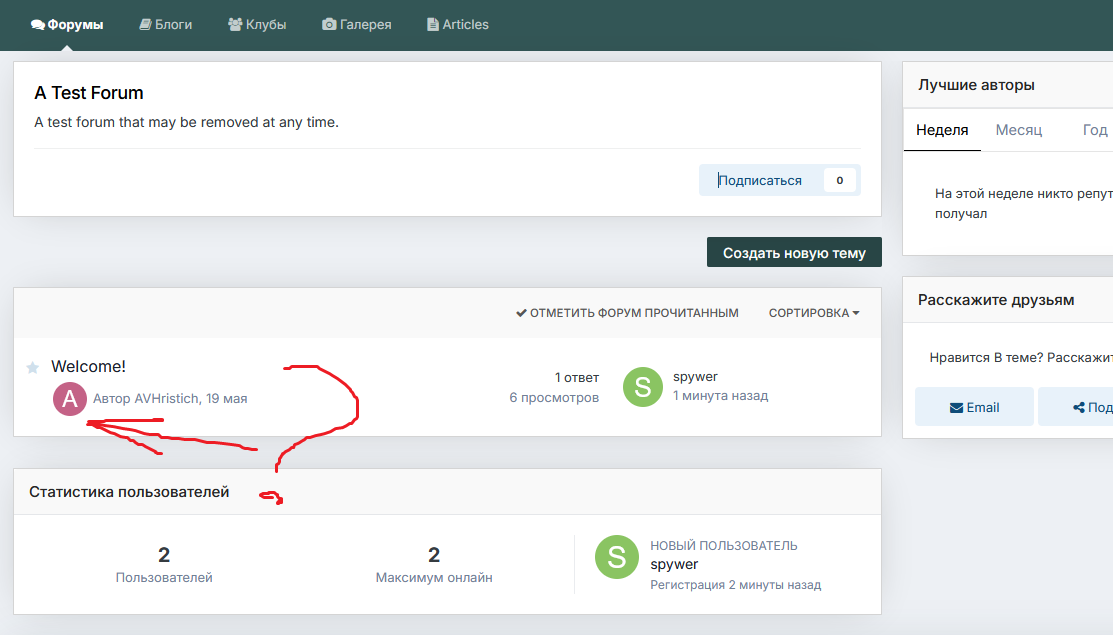The width and height of the screenshot is (1113, 635).
Task: Toggle the star icon beside Welcome! topic
Action: pyautogui.click(x=33, y=368)
